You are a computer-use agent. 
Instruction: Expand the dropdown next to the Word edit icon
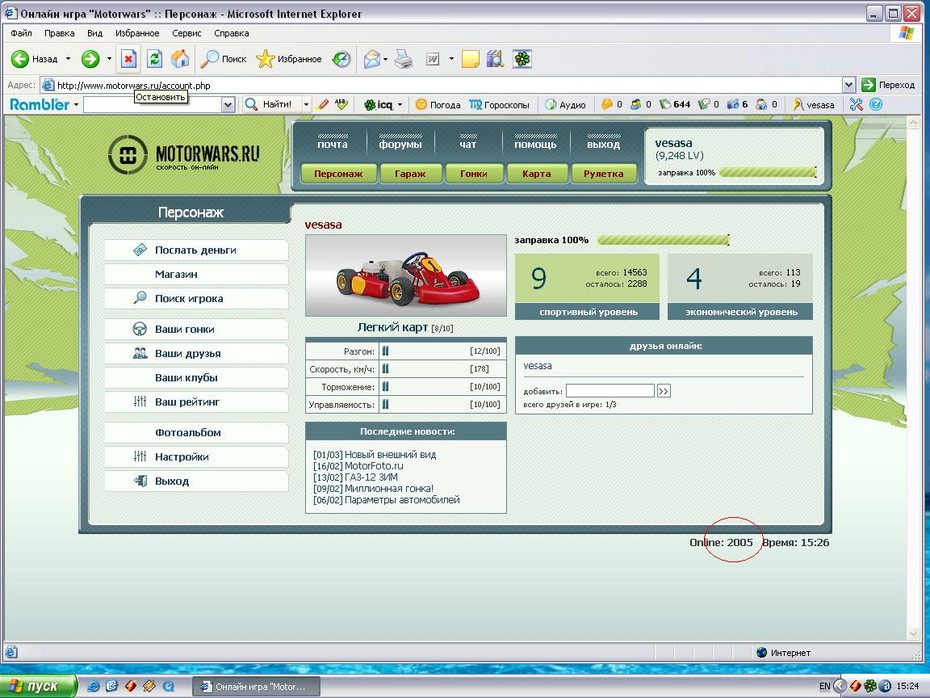coord(451,59)
